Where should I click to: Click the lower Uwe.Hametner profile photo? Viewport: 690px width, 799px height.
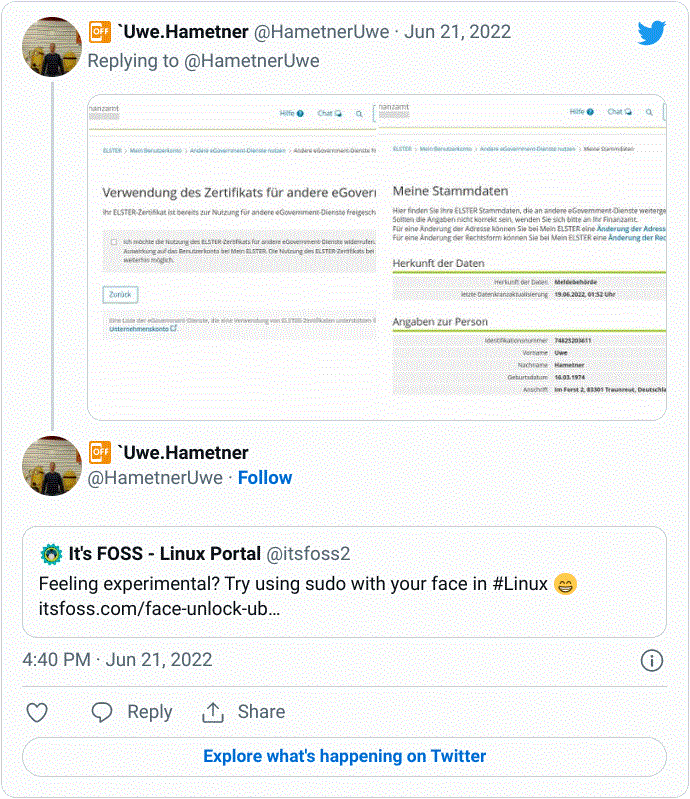52,466
